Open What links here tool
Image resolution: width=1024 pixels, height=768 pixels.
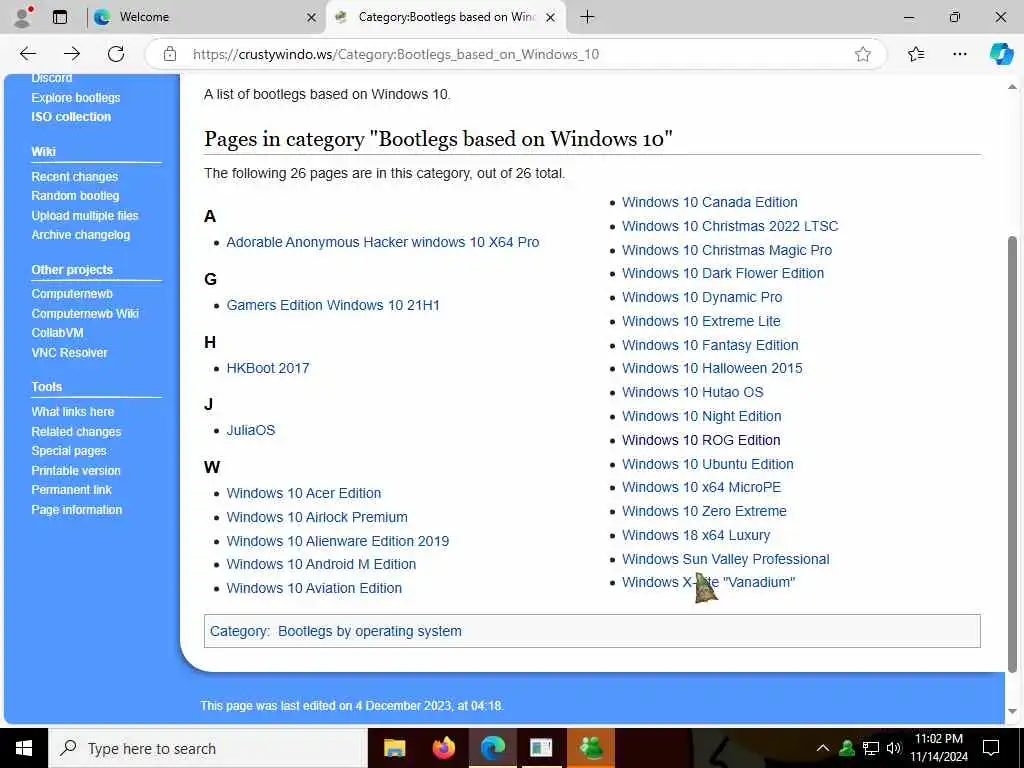tap(72, 411)
